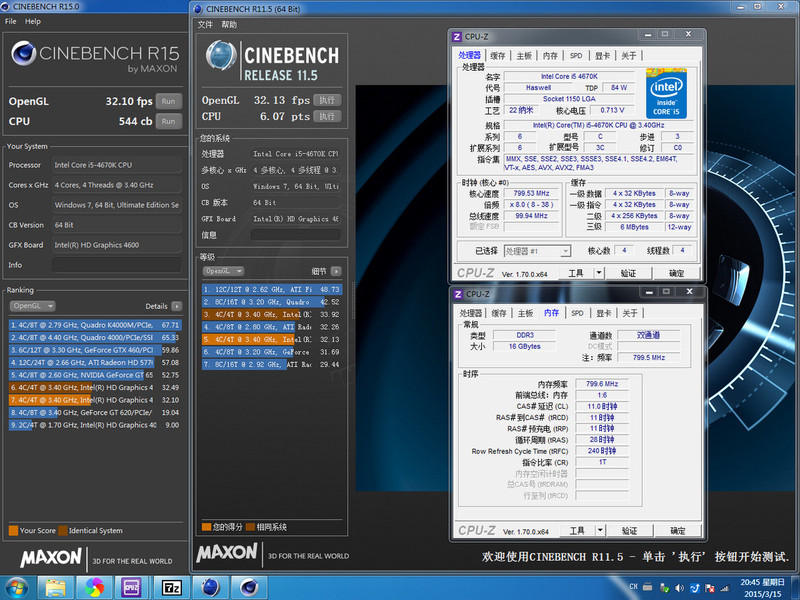This screenshot has width=800, height=600.
Task: Click the colorful pinwheel taskbar icon
Action: coord(94,586)
